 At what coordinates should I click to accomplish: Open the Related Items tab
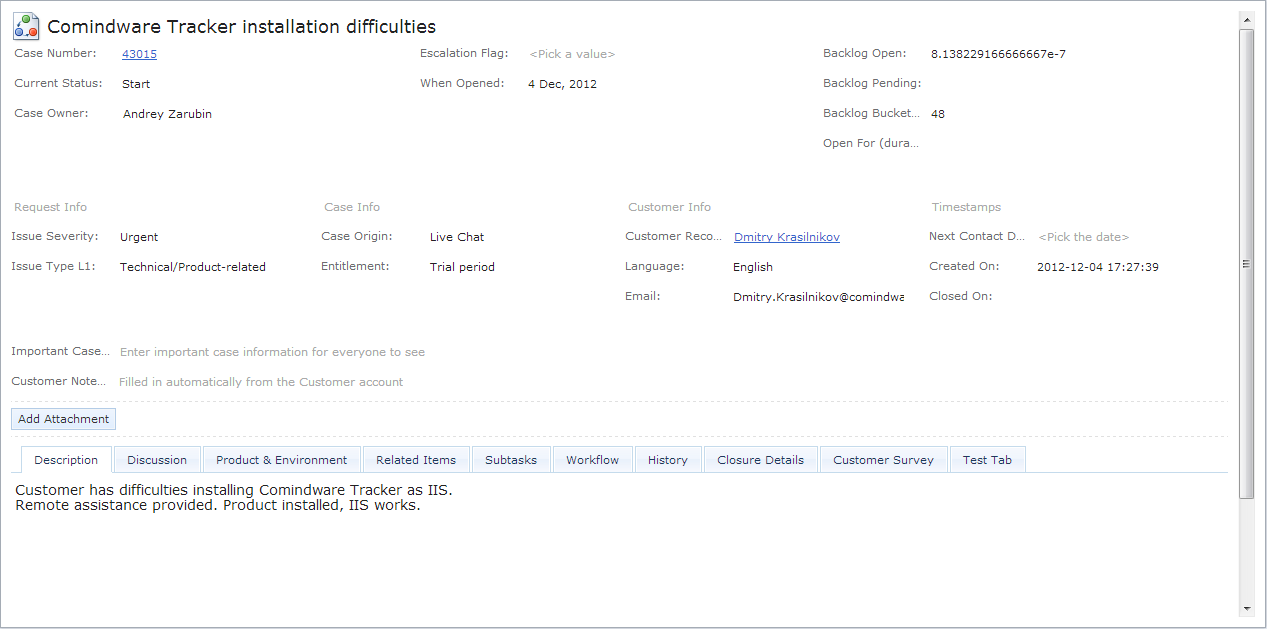416,460
